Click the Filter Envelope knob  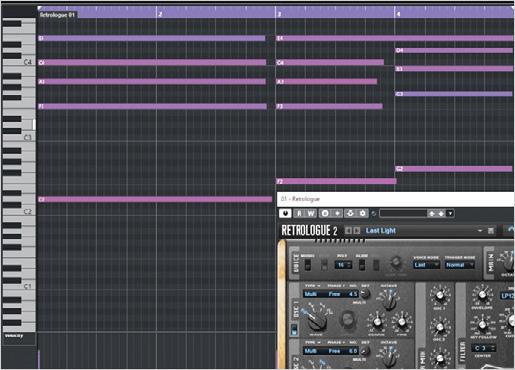[x=482, y=295]
